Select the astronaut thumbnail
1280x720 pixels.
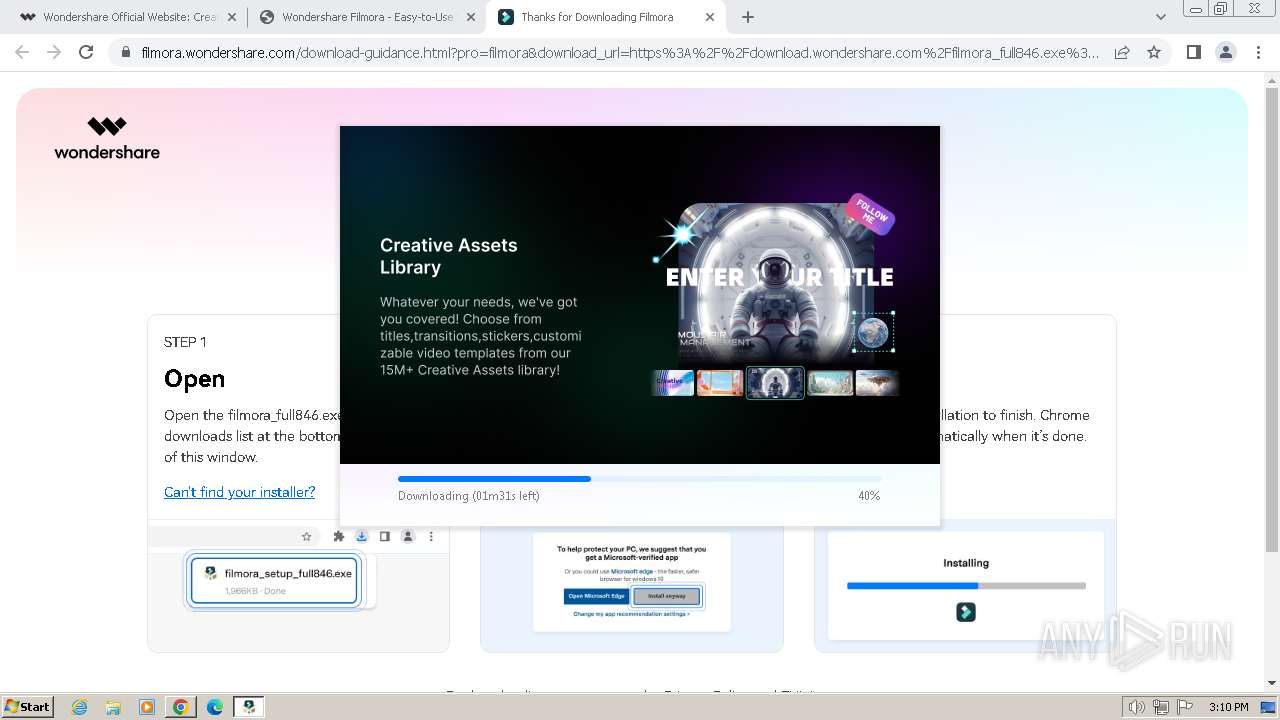(775, 382)
